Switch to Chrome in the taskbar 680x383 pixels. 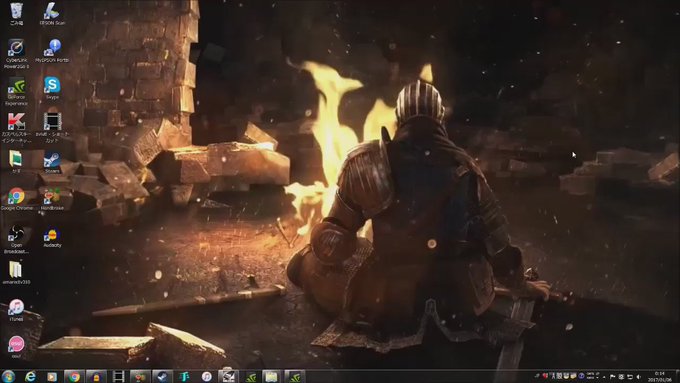74,376
